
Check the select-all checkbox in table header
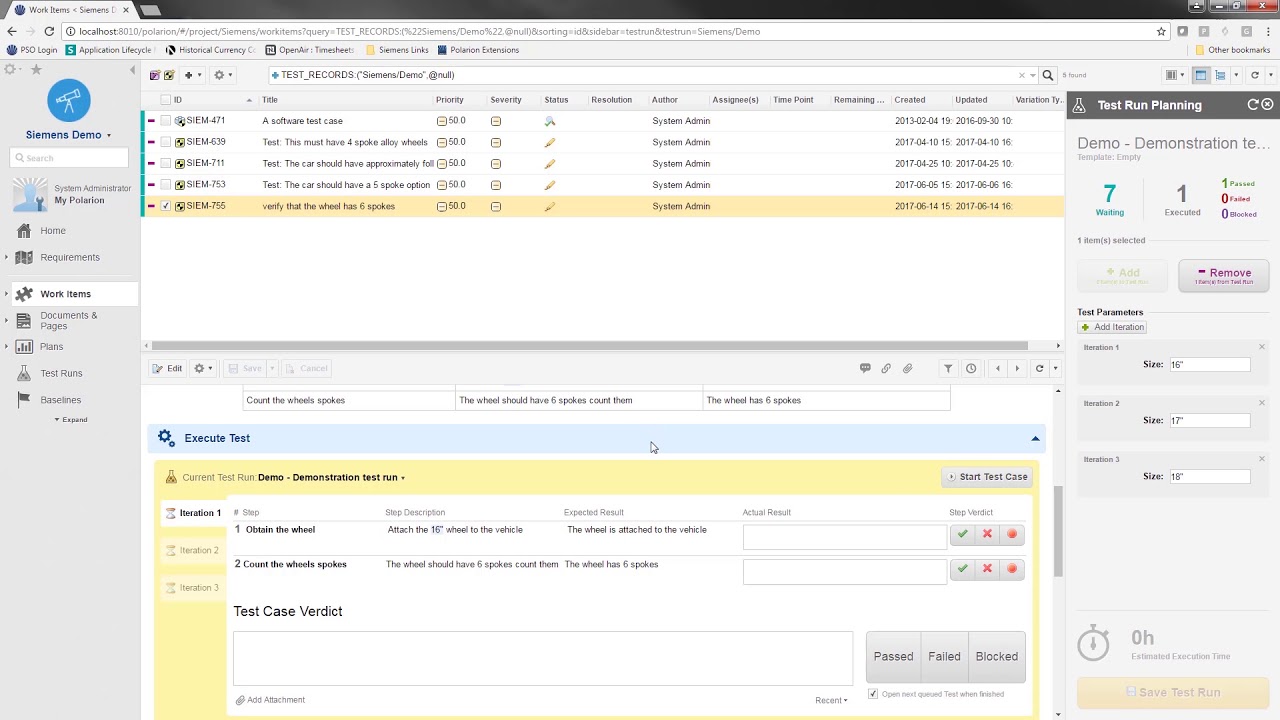166,100
